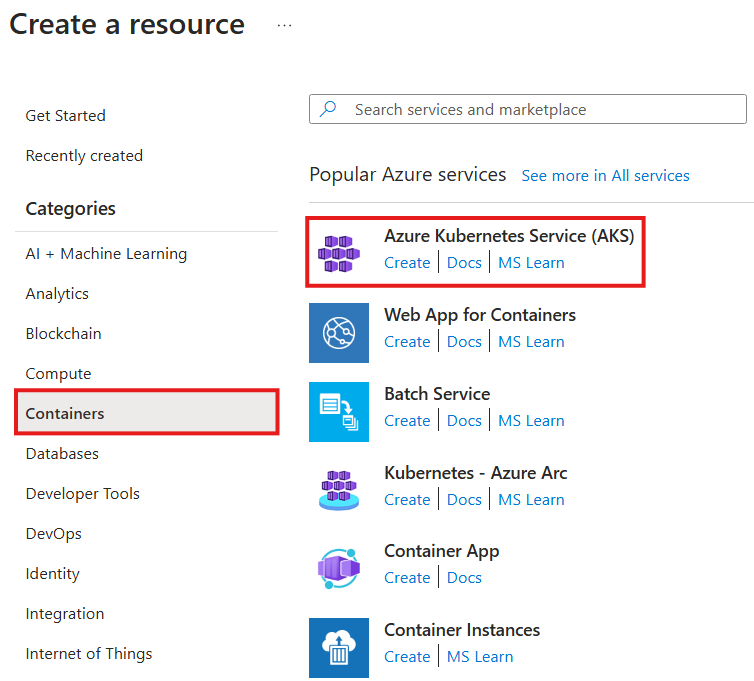
Task: Click the search magnifier icon
Action: point(328,110)
